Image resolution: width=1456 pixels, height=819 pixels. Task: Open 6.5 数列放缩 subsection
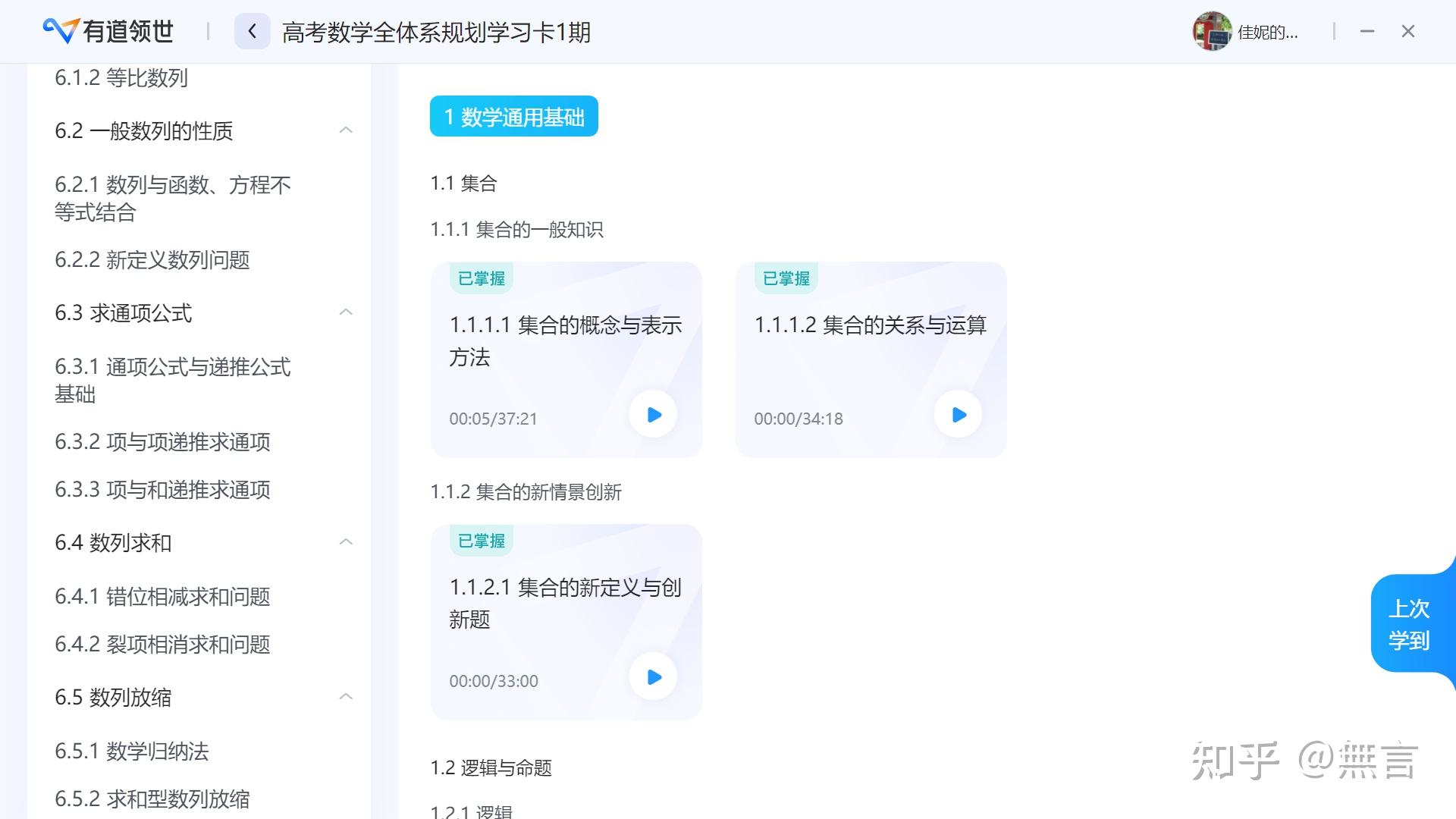347,697
